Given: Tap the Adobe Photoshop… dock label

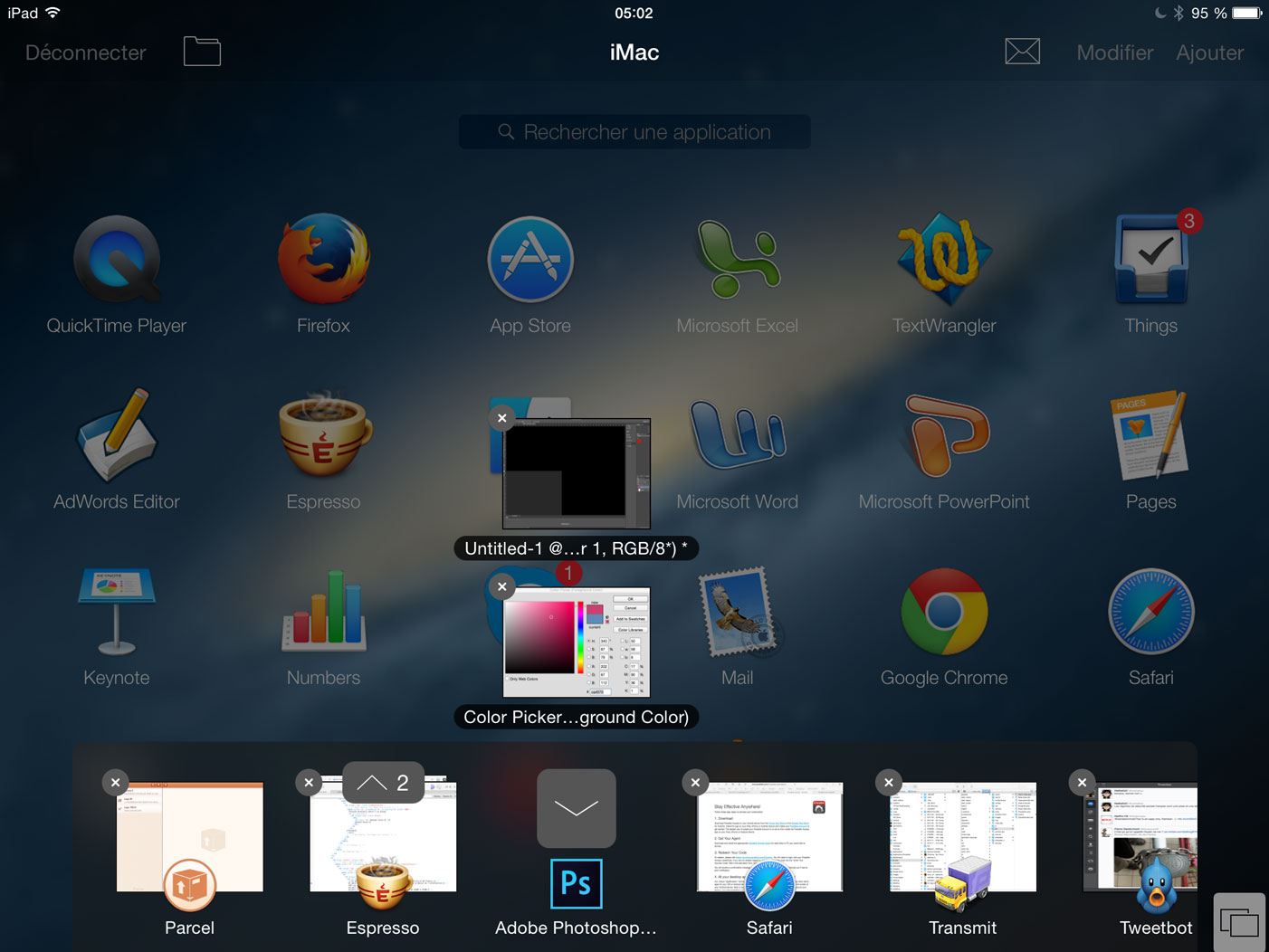Looking at the screenshot, I should (x=577, y=928).
